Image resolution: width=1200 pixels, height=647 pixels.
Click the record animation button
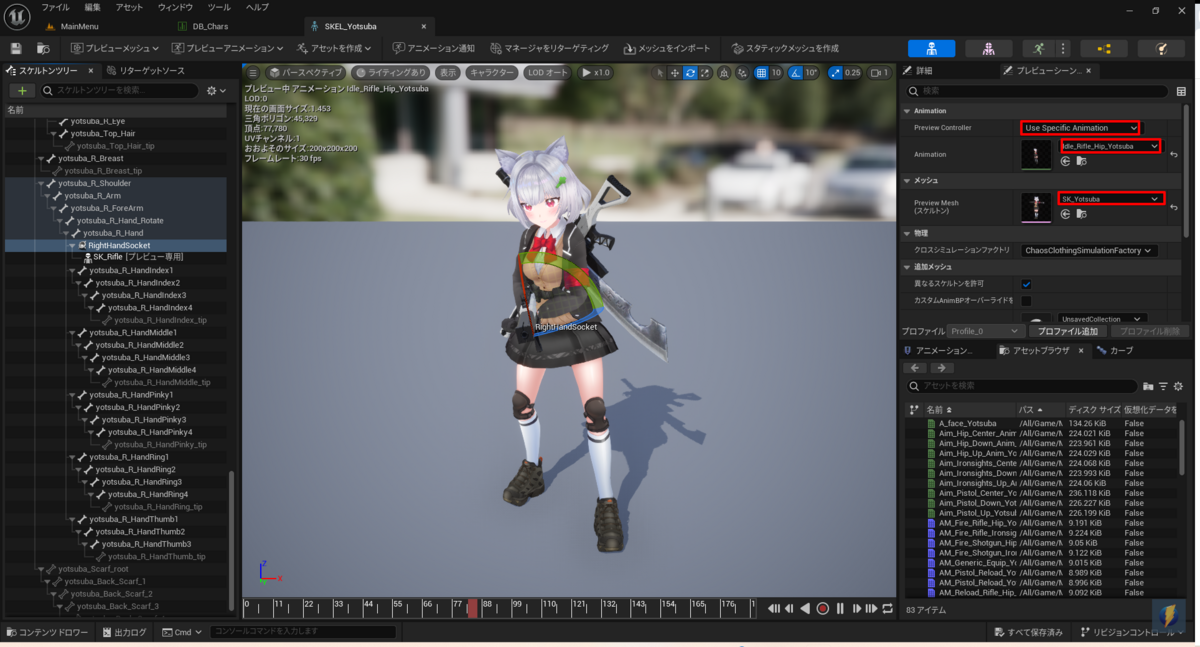[823, 608]
